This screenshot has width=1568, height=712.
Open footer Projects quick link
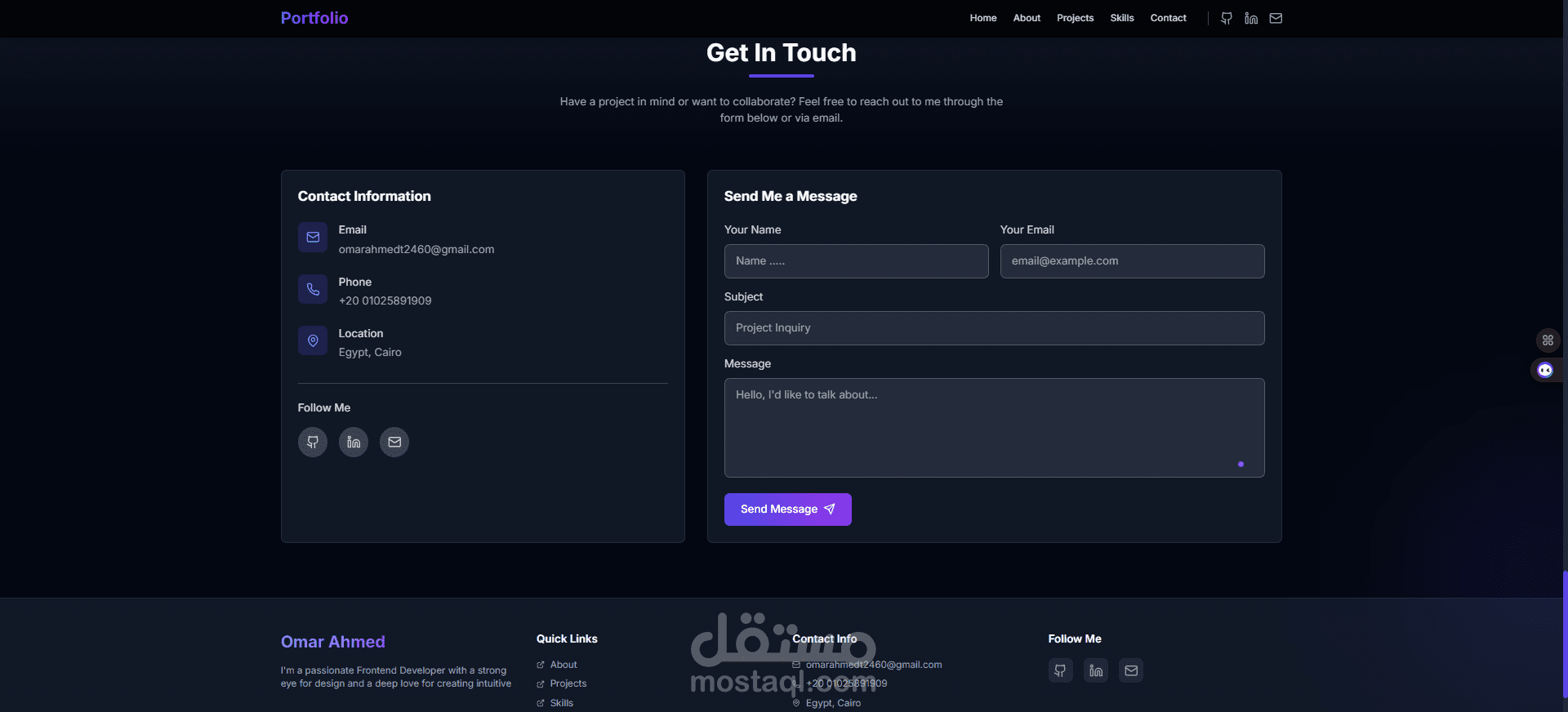pos(568,684)
